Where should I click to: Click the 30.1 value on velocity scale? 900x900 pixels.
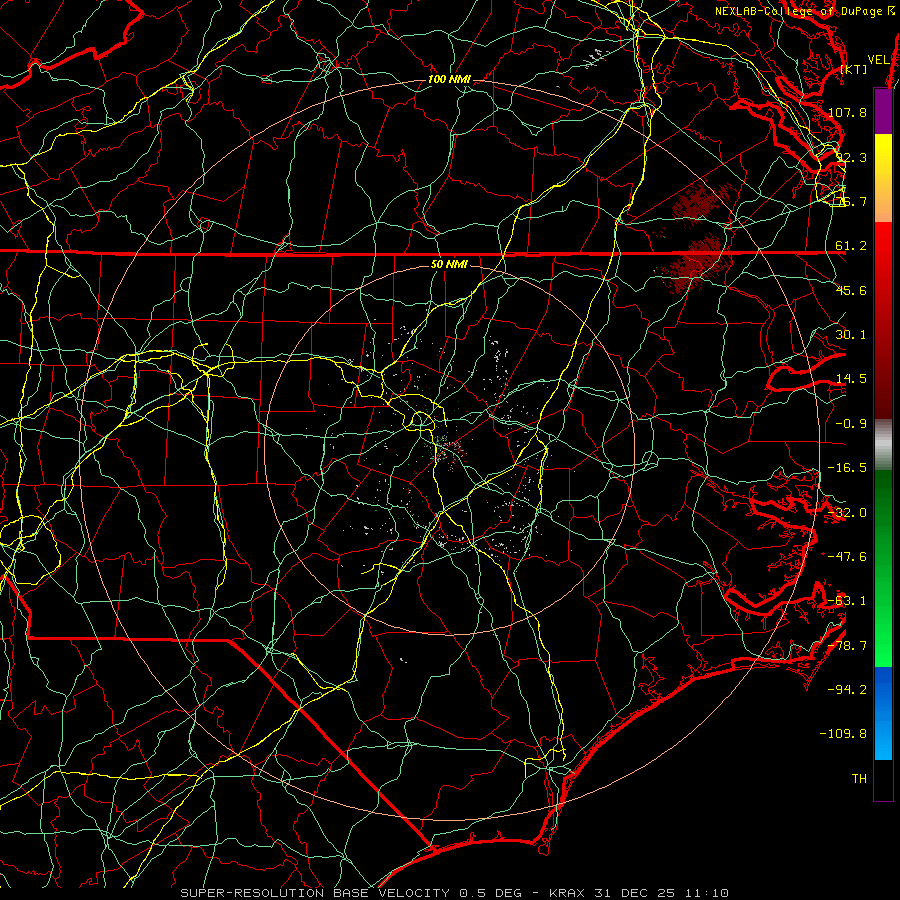coord(851,335)
